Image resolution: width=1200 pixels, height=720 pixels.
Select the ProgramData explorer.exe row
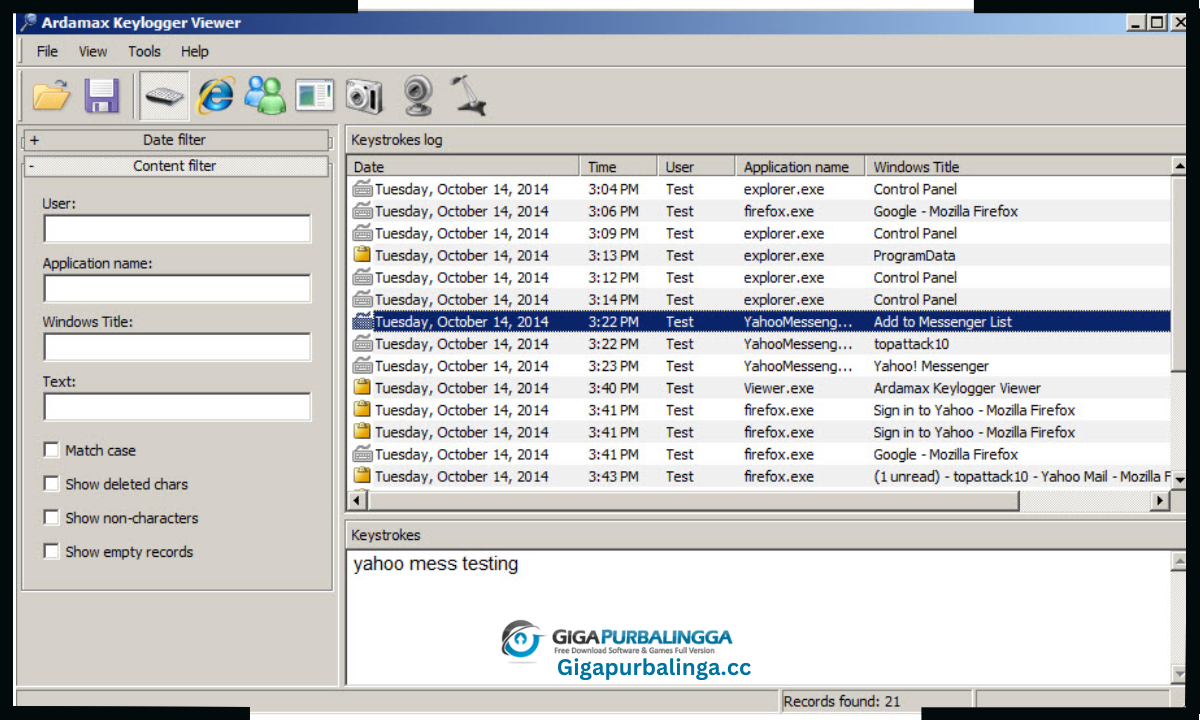pyautogui.click(x=760, y=255)
